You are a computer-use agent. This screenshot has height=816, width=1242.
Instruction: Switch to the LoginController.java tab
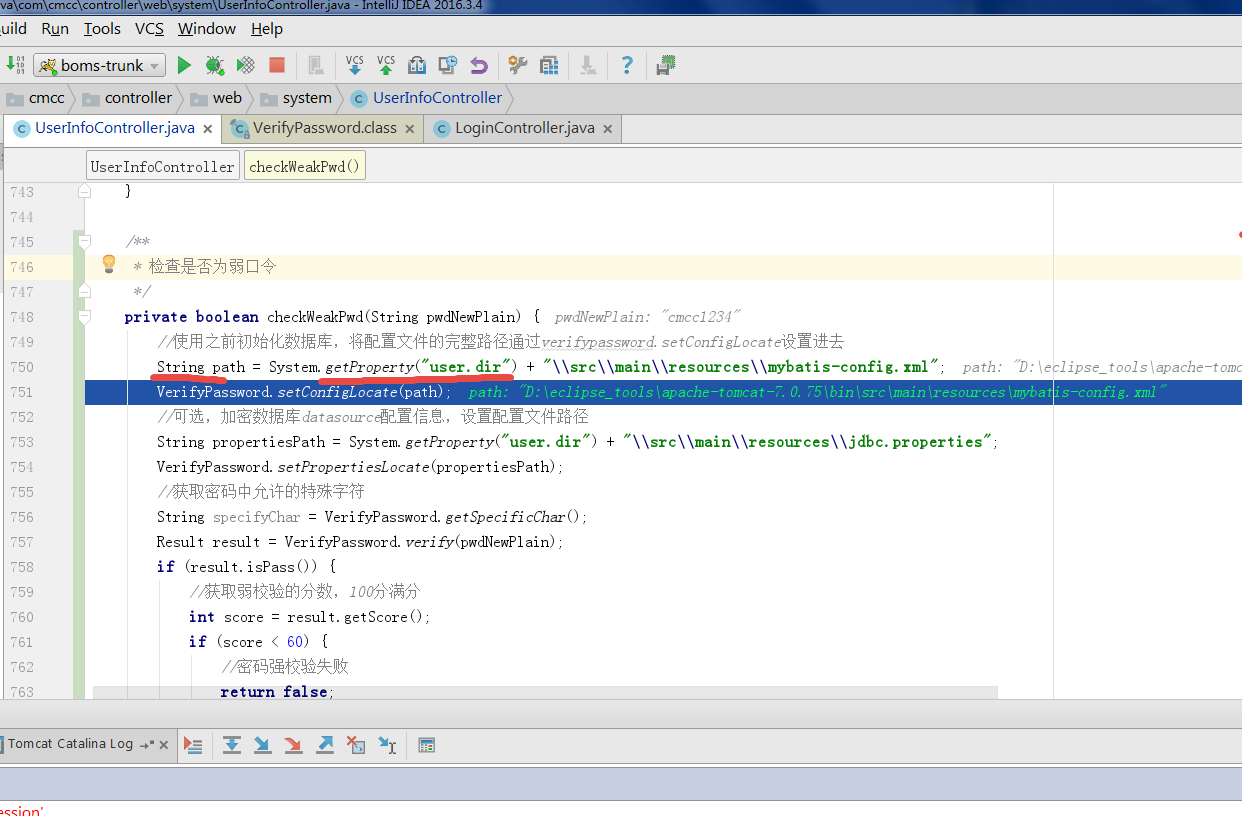tap(524, 128)
